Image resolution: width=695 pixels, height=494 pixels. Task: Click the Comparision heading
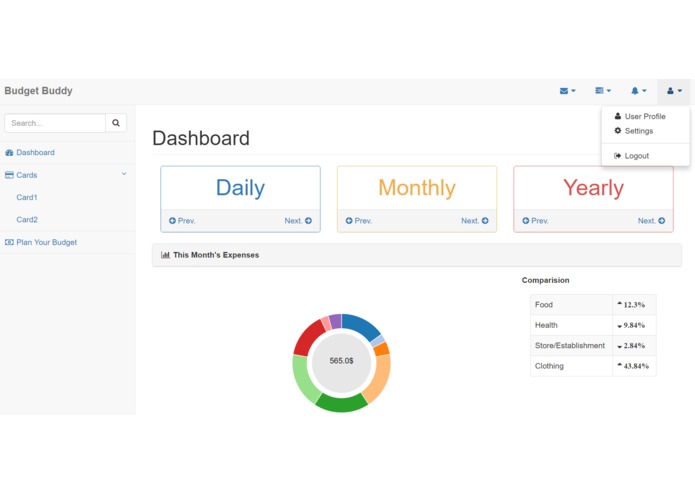pos(545,280)
